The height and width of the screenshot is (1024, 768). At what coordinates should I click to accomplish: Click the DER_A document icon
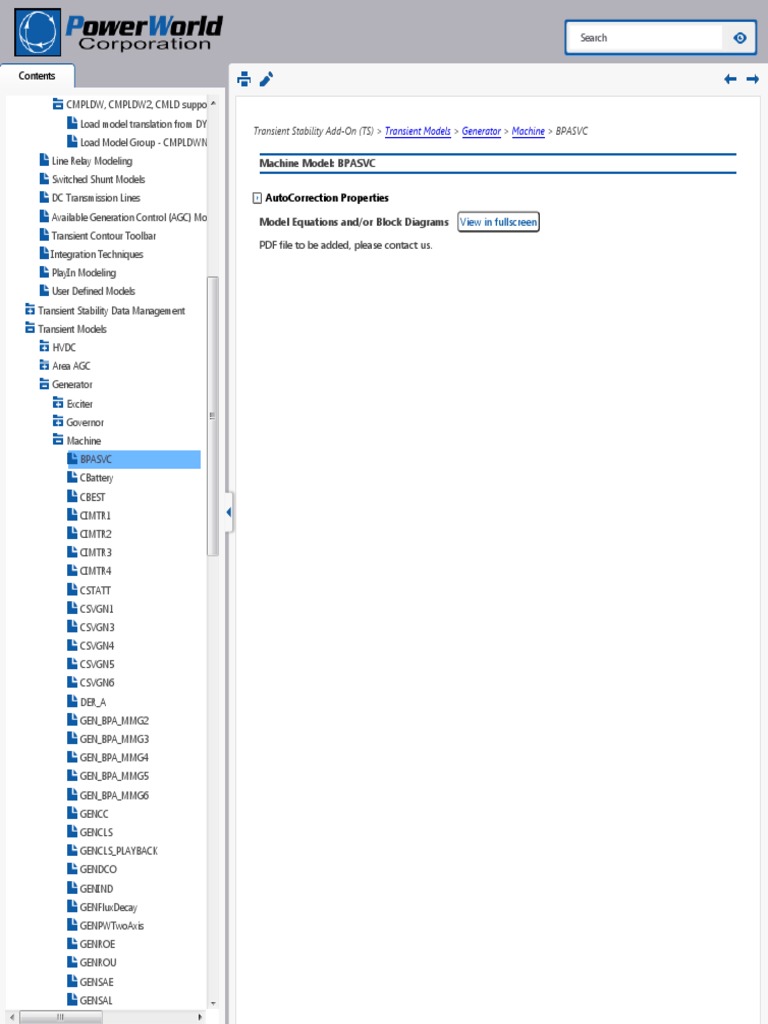72,701
